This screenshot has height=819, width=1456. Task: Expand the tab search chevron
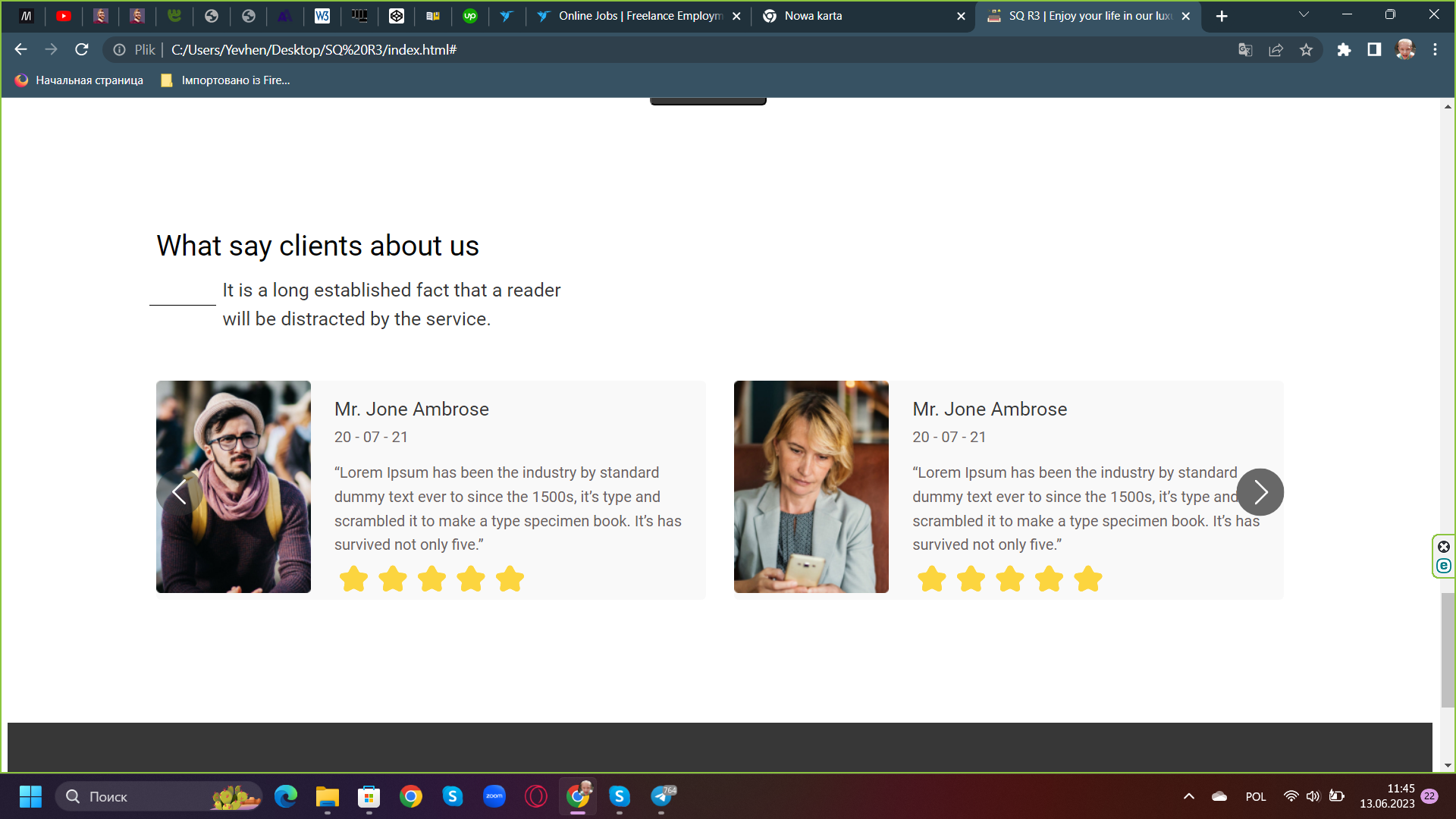(1304, 15)
